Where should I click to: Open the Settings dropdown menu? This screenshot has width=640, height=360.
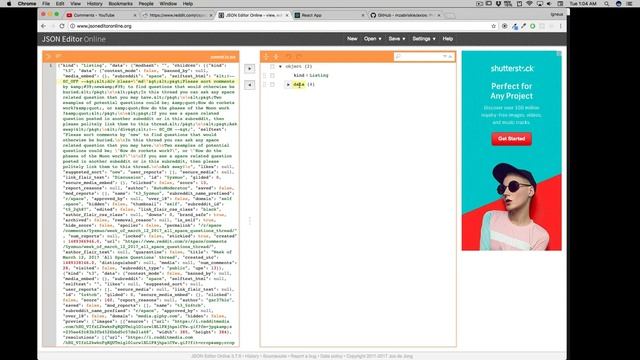tap(424, 39)
